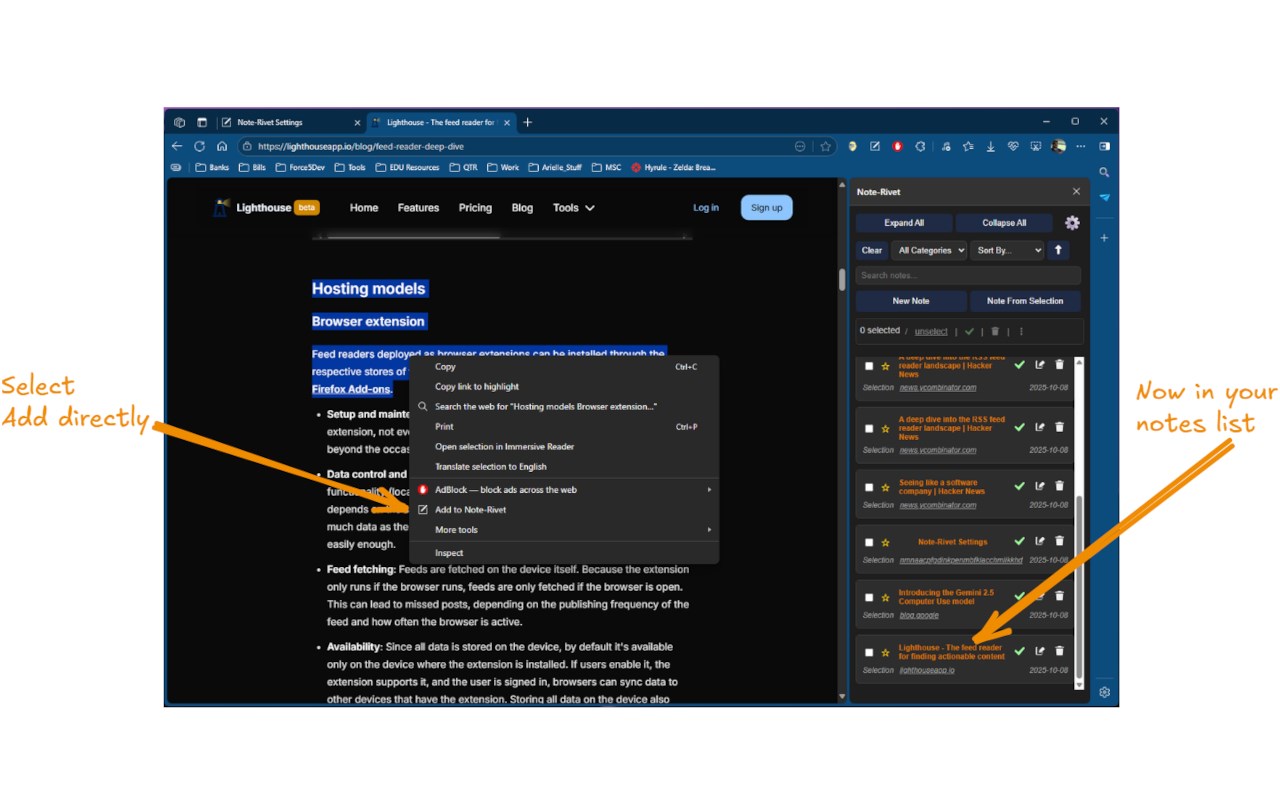Select checkbox for 'Introducing the Gemini 2.5' note
This screenshot has height=800, width=1280.
(x=869, y=597)
